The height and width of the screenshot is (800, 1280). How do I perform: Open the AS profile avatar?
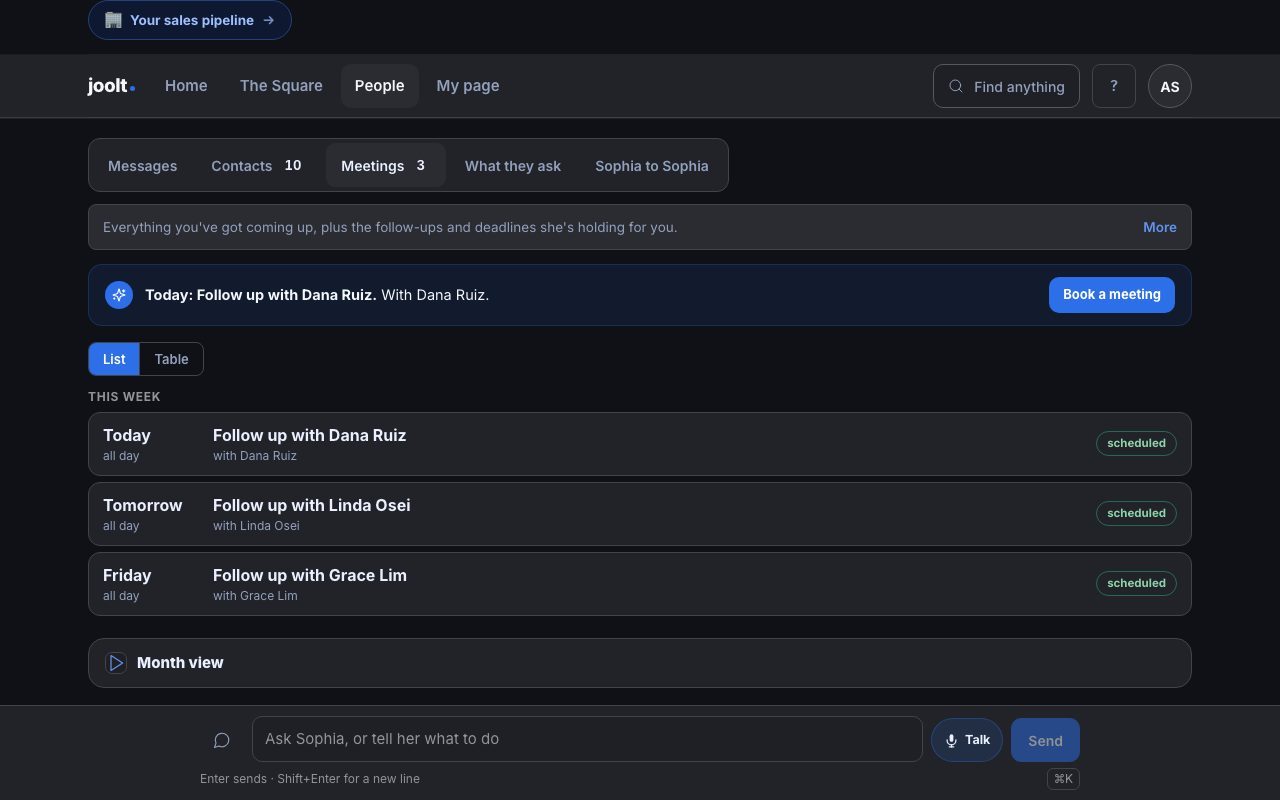[1169, 86]
